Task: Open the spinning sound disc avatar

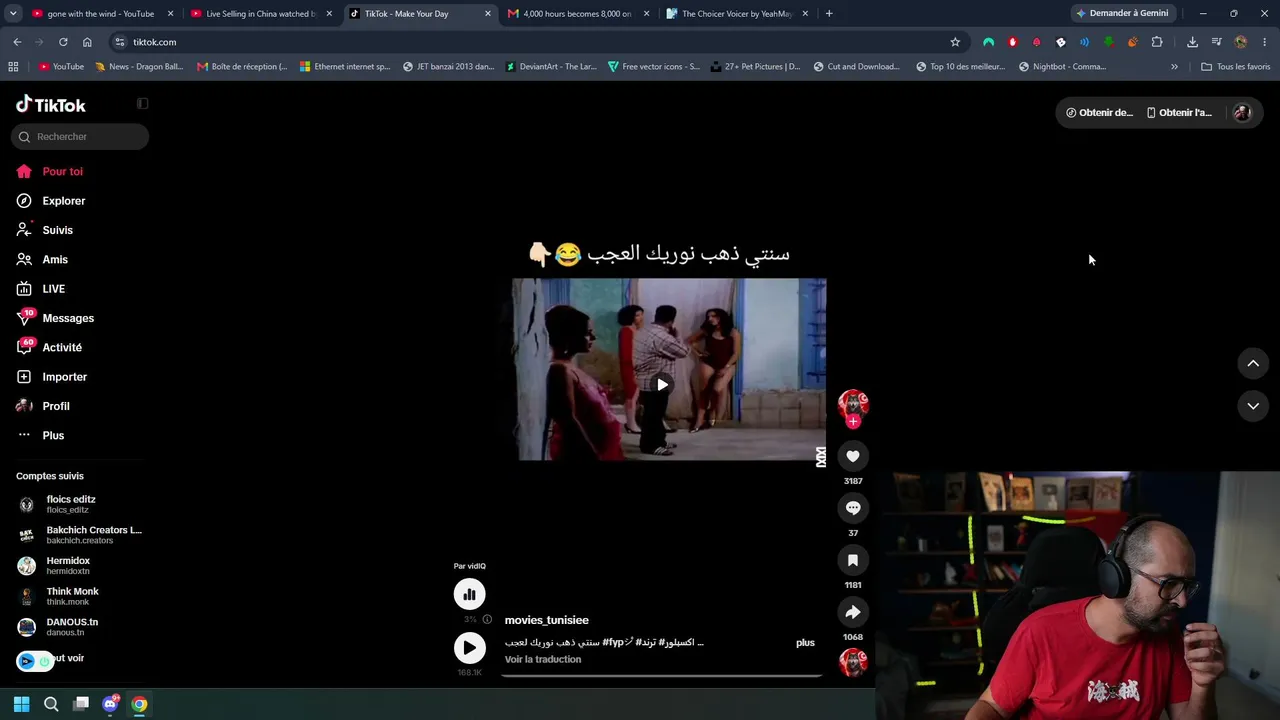Action: [853, 662]
